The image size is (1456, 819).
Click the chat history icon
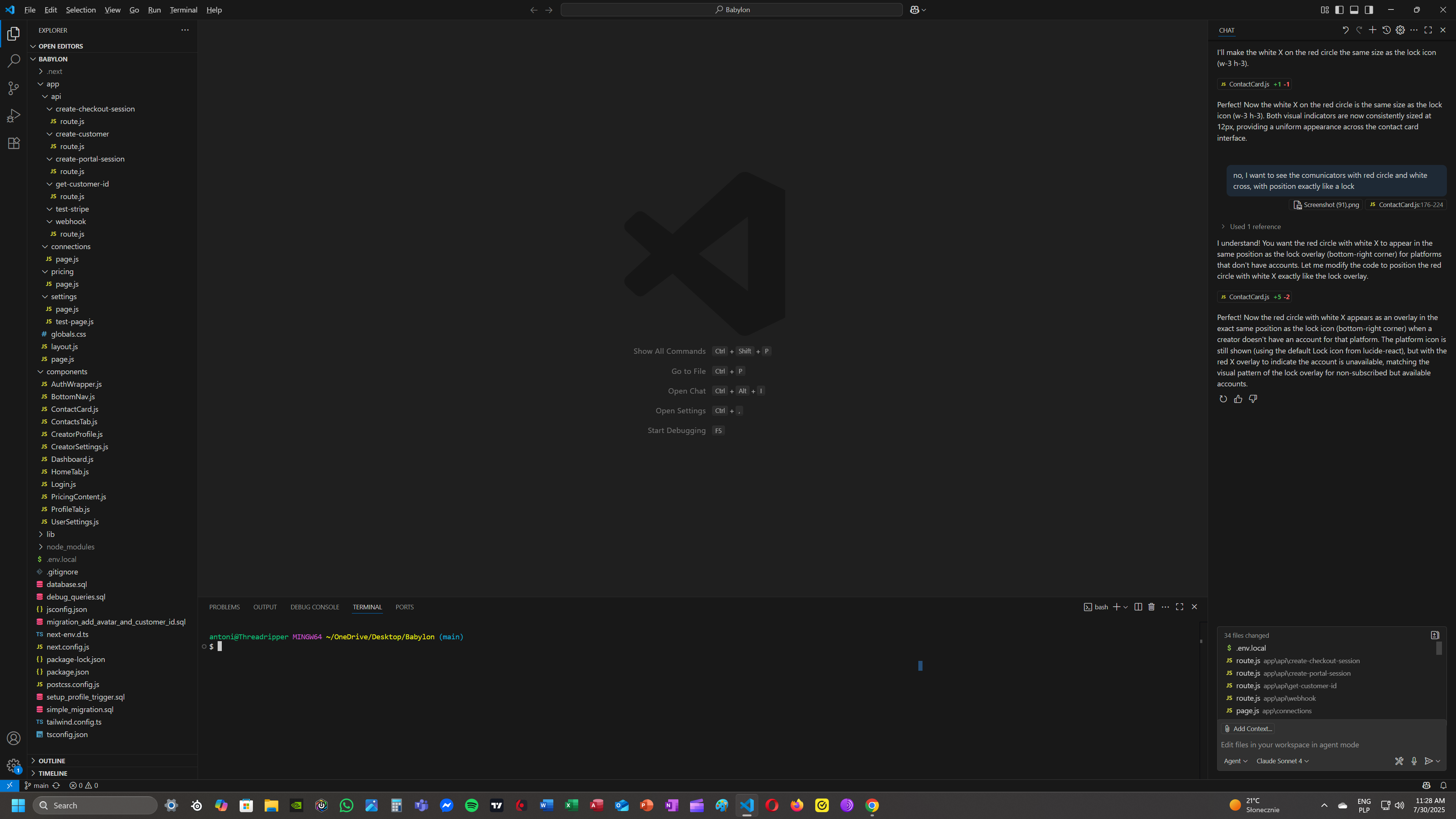click(x=1387, y=30)
